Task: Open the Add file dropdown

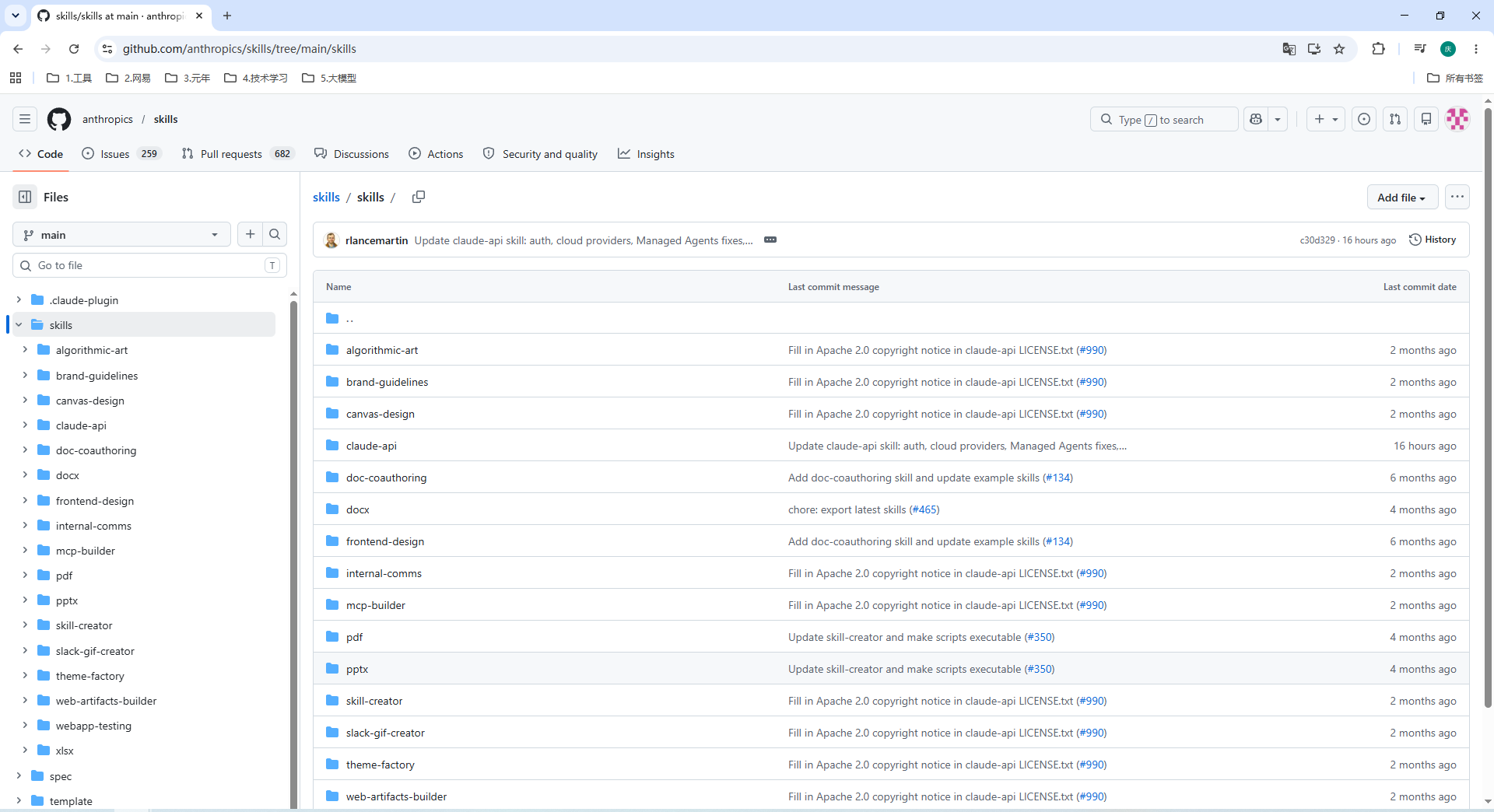Action: (x=1402, y=198)
